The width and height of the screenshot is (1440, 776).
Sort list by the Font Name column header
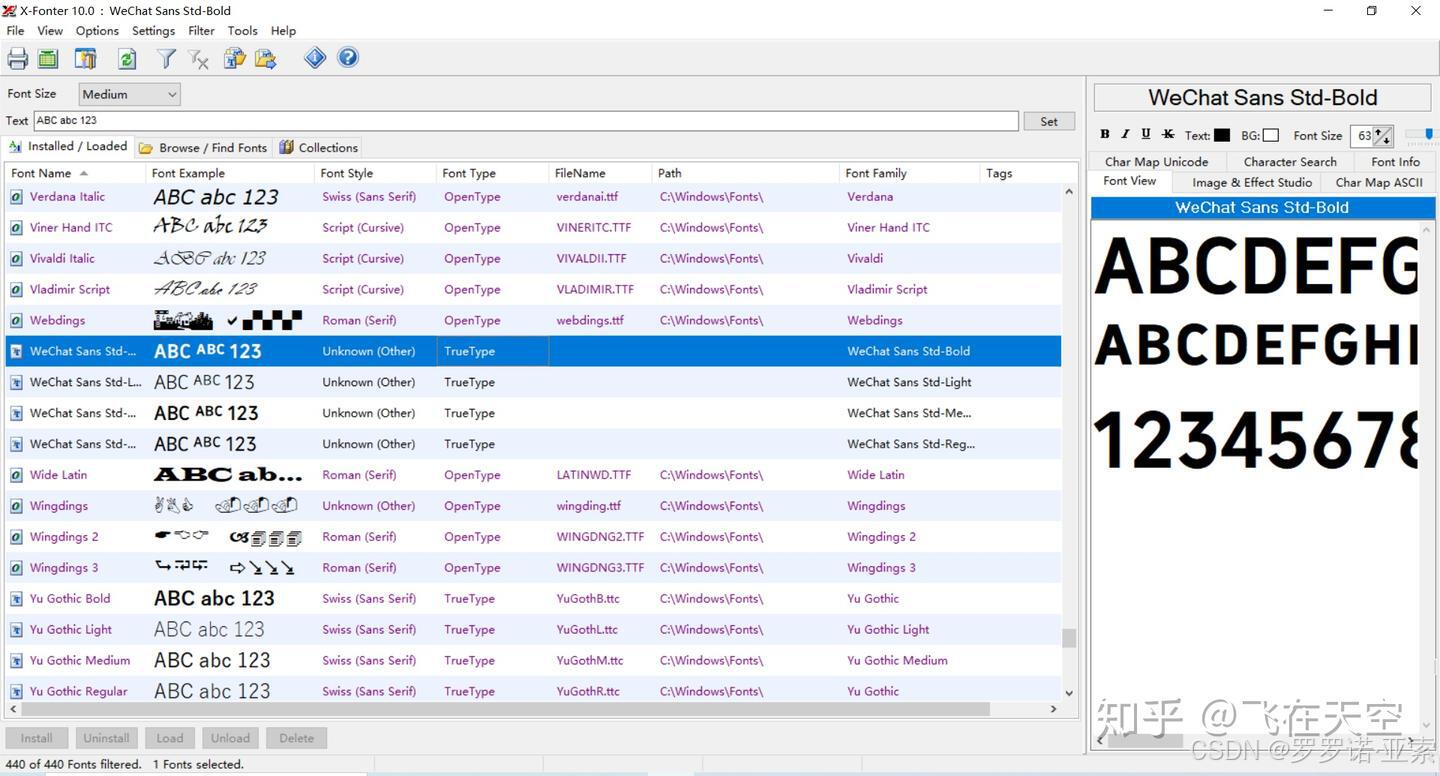click(74, 173)
